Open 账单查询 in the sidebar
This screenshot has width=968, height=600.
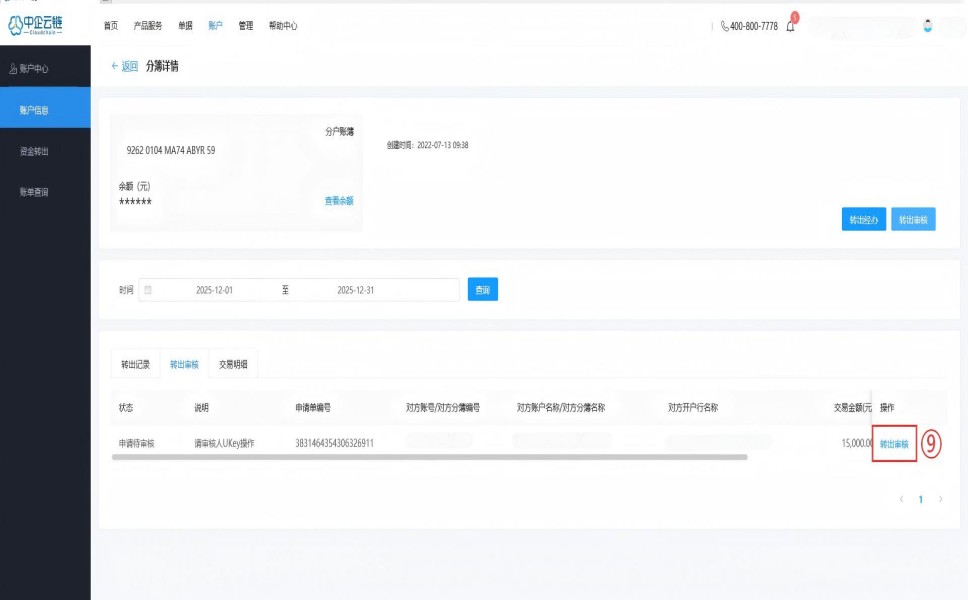[x=34, y=192]
